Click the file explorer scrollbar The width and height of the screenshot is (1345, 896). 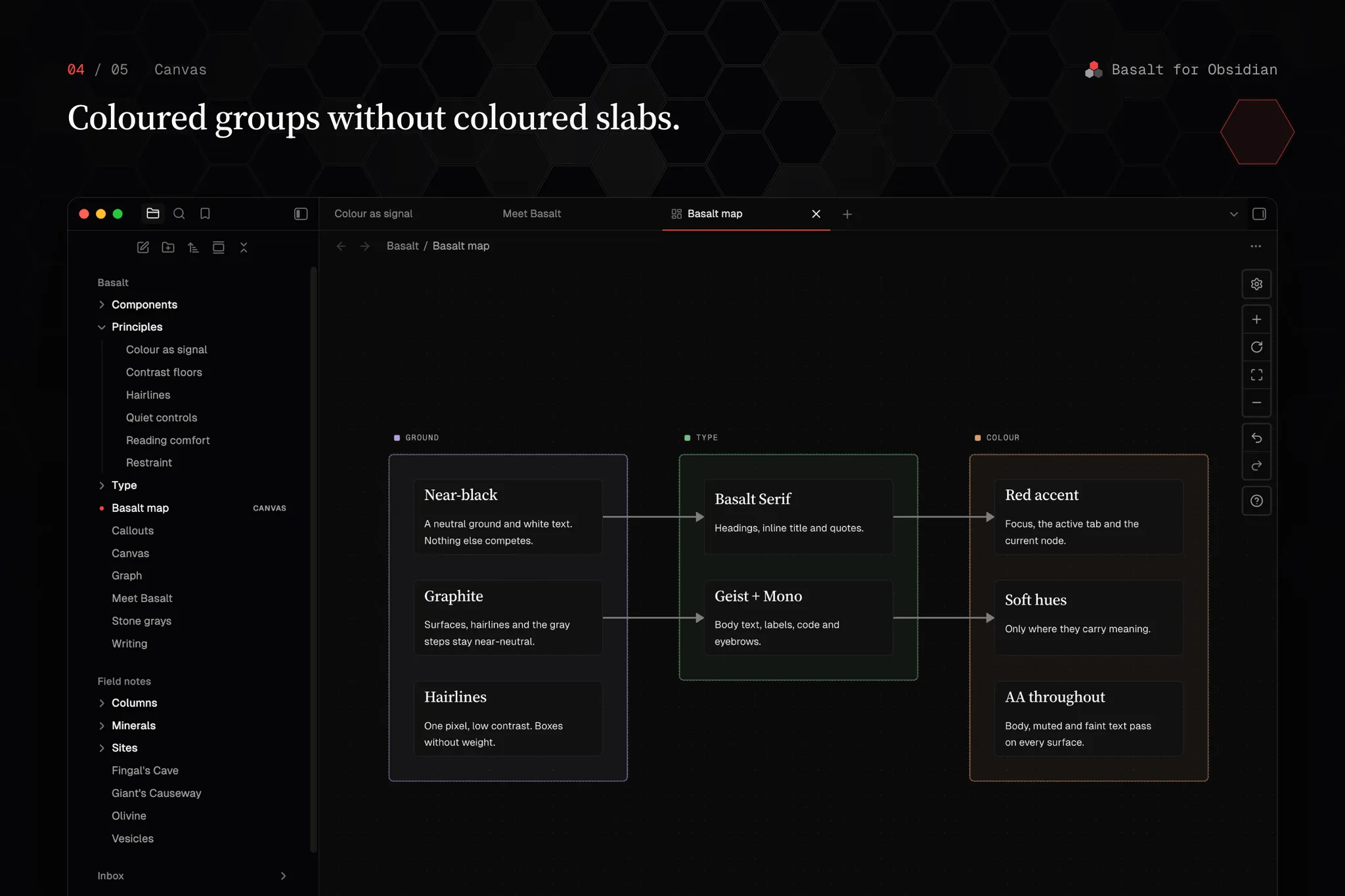click(x=313, y=559)
